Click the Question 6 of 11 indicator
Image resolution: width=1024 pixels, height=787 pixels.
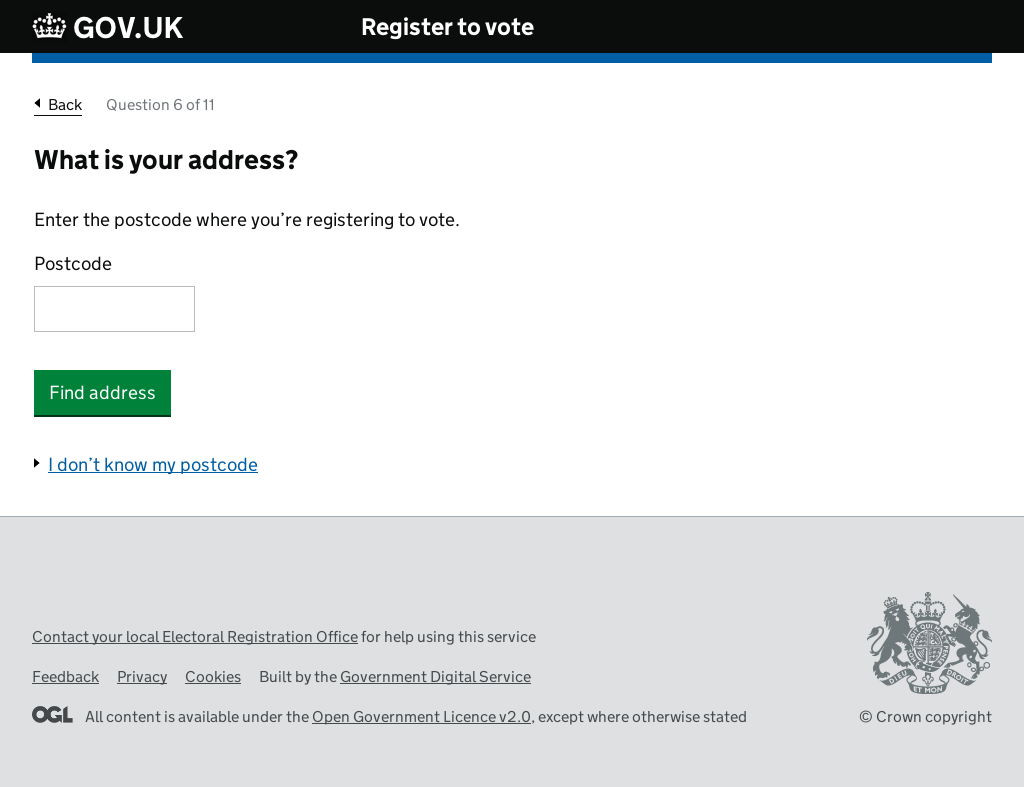click(160, 105)
